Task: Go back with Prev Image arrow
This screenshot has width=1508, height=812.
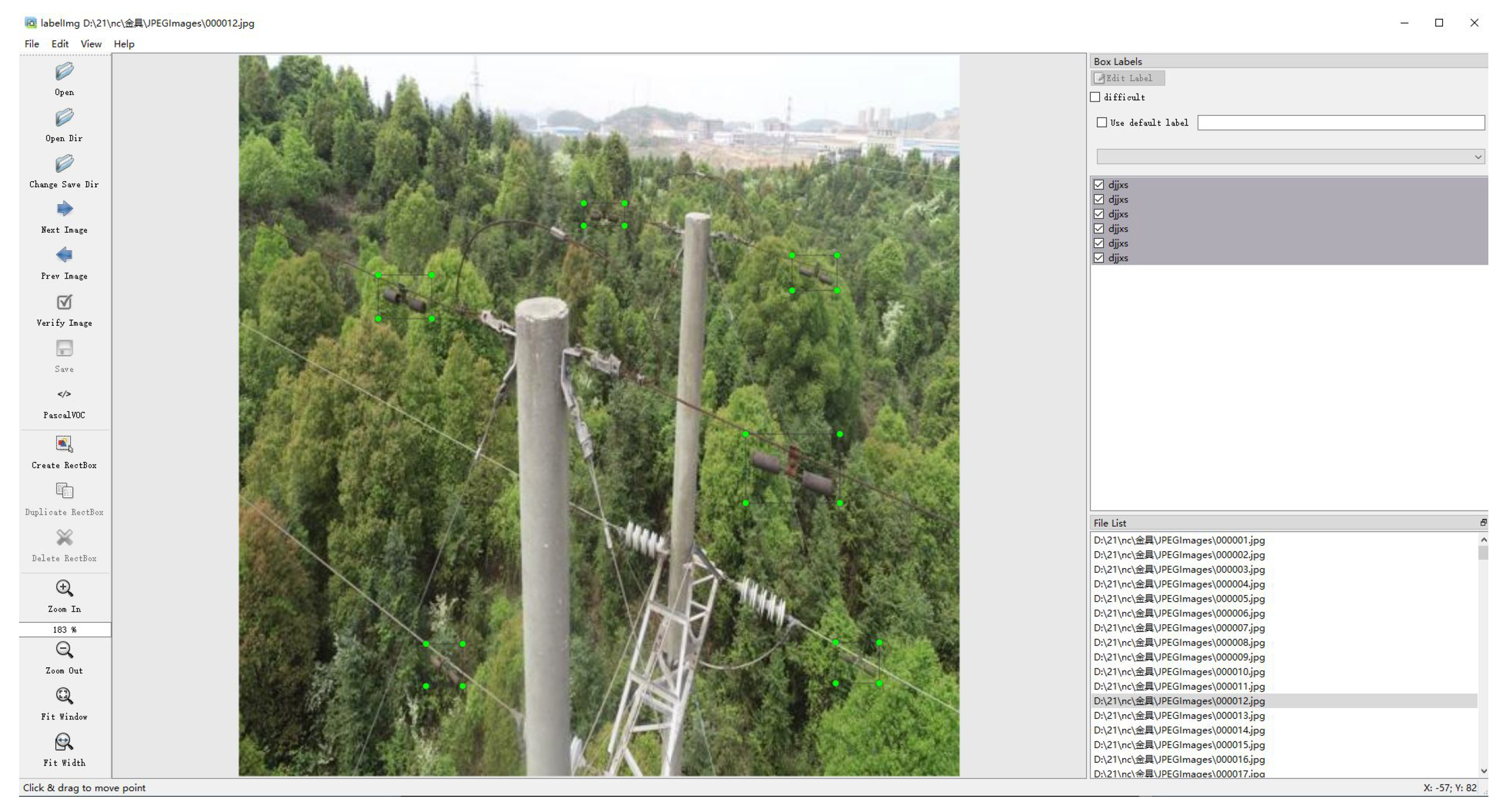Action: [64, 255]
